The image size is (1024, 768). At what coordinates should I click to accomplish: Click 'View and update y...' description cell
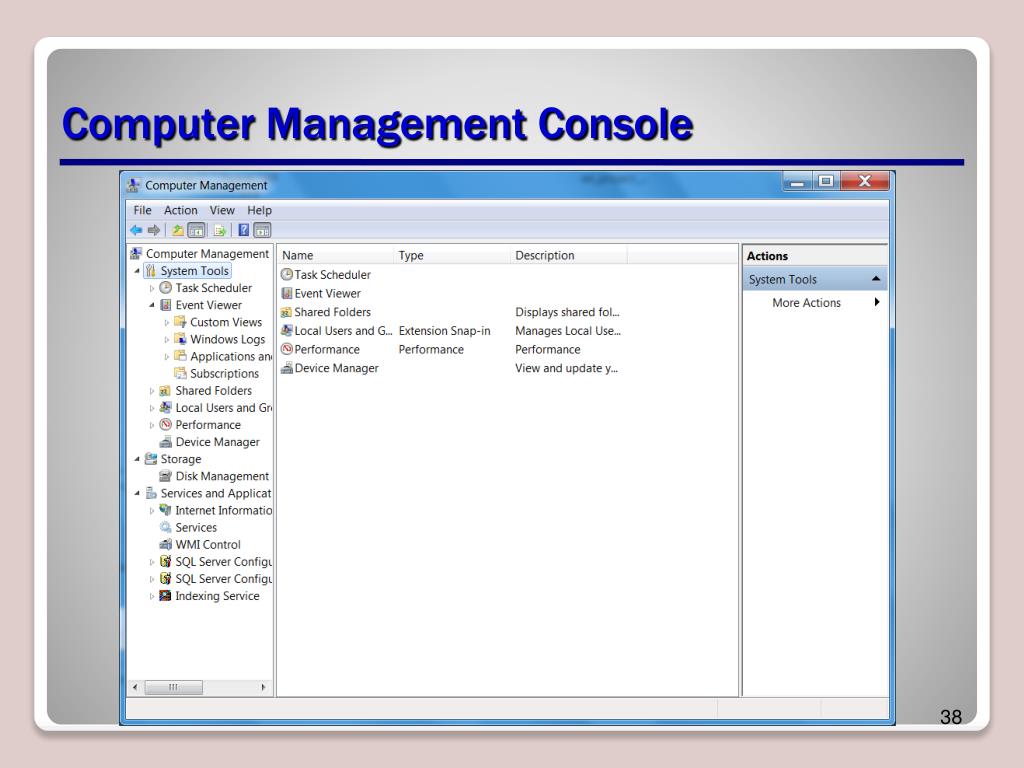[566, 368]
